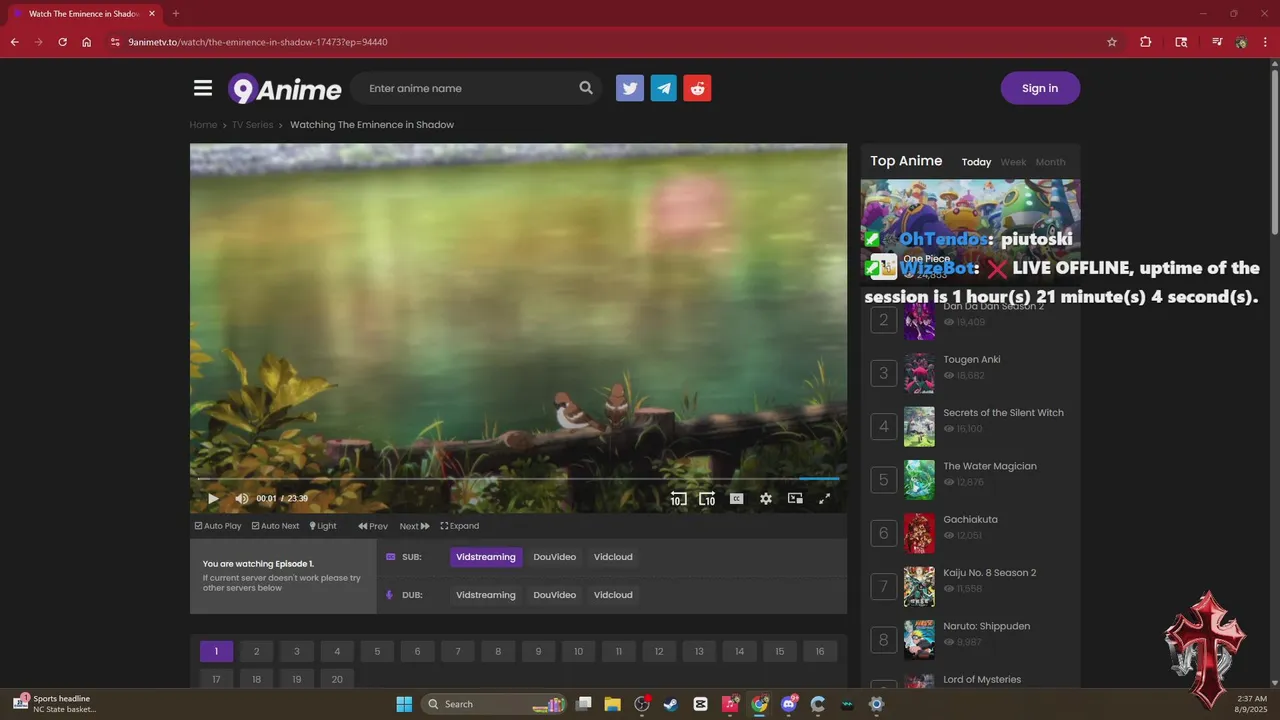Click the Home breadcrumb link
The image size is (1280, 720).
tap(203, 125)
